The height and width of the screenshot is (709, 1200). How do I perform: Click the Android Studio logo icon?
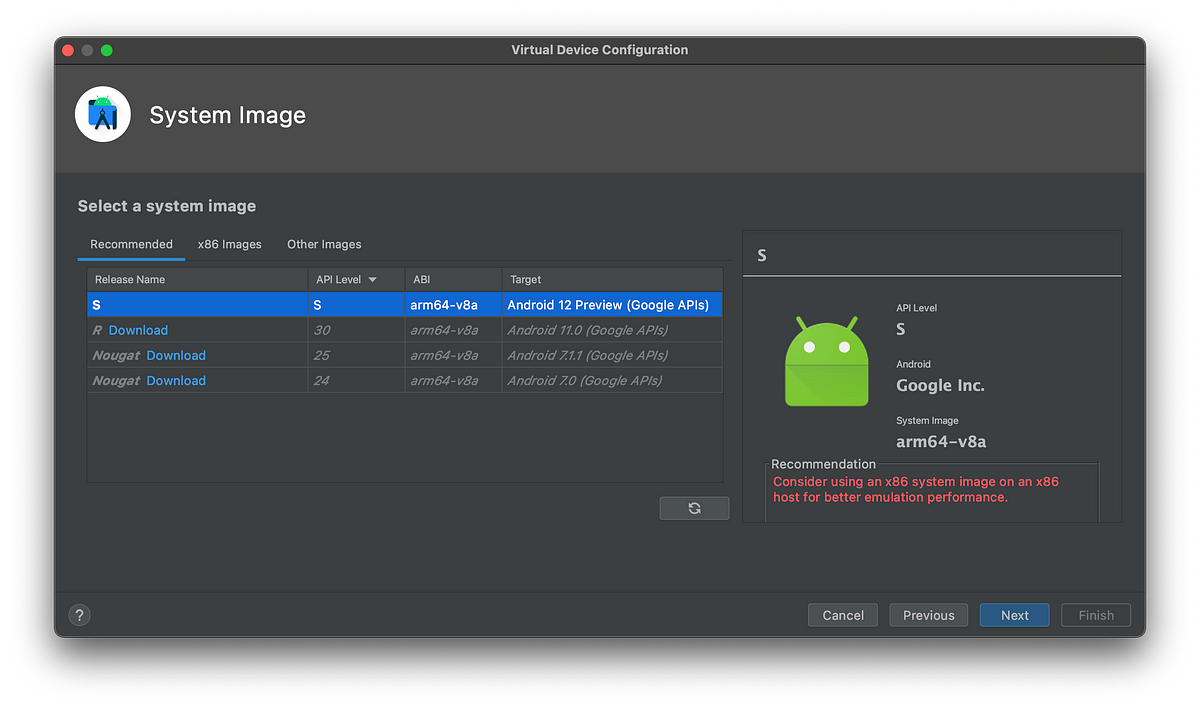[x=103, y=115]
